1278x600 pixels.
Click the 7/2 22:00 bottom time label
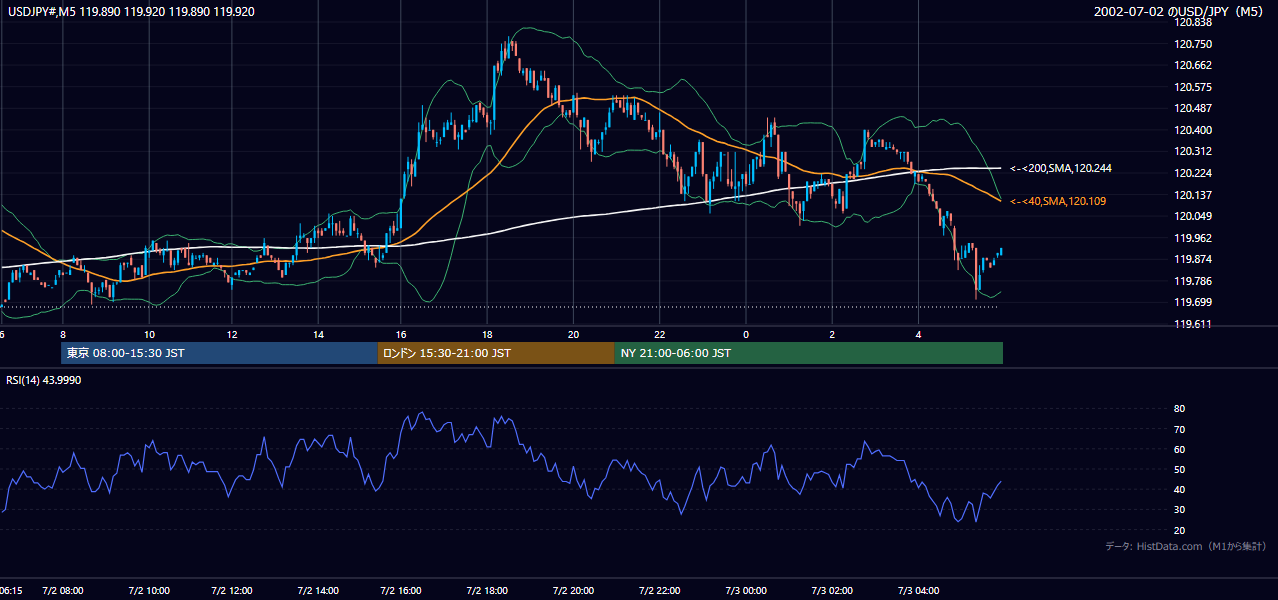tap(660, 591)
